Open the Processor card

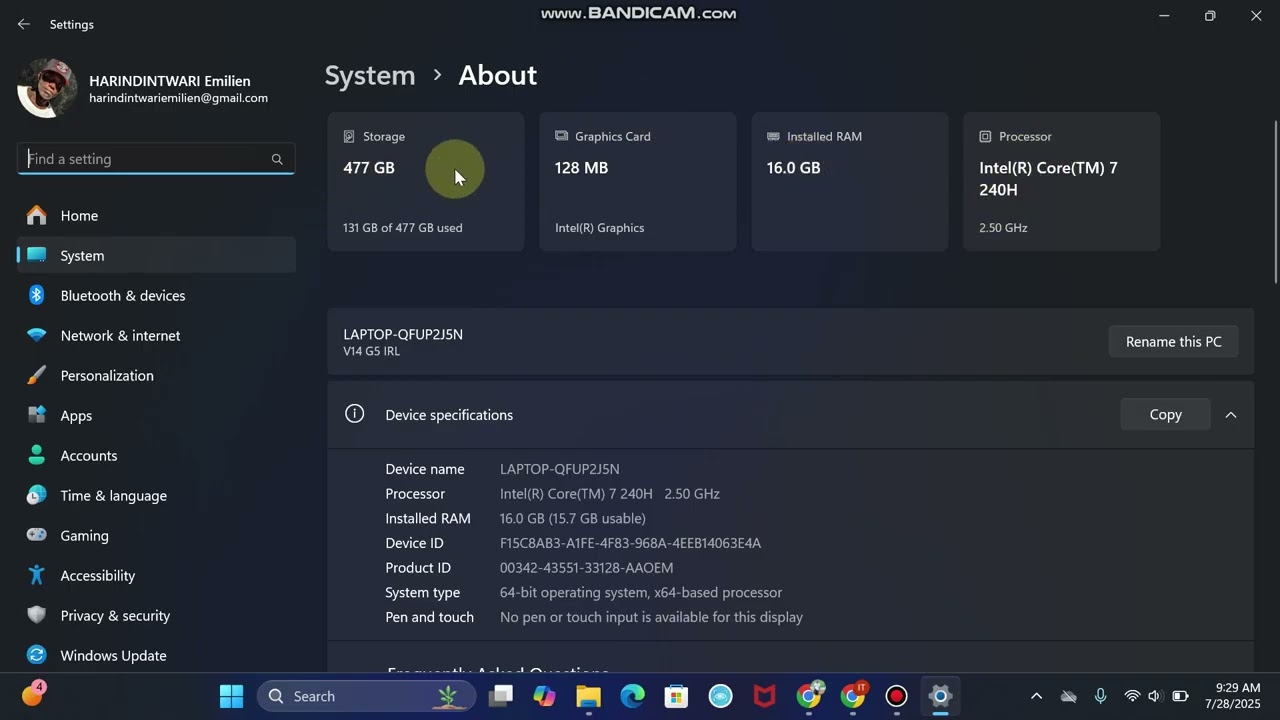coord(1062,181)
